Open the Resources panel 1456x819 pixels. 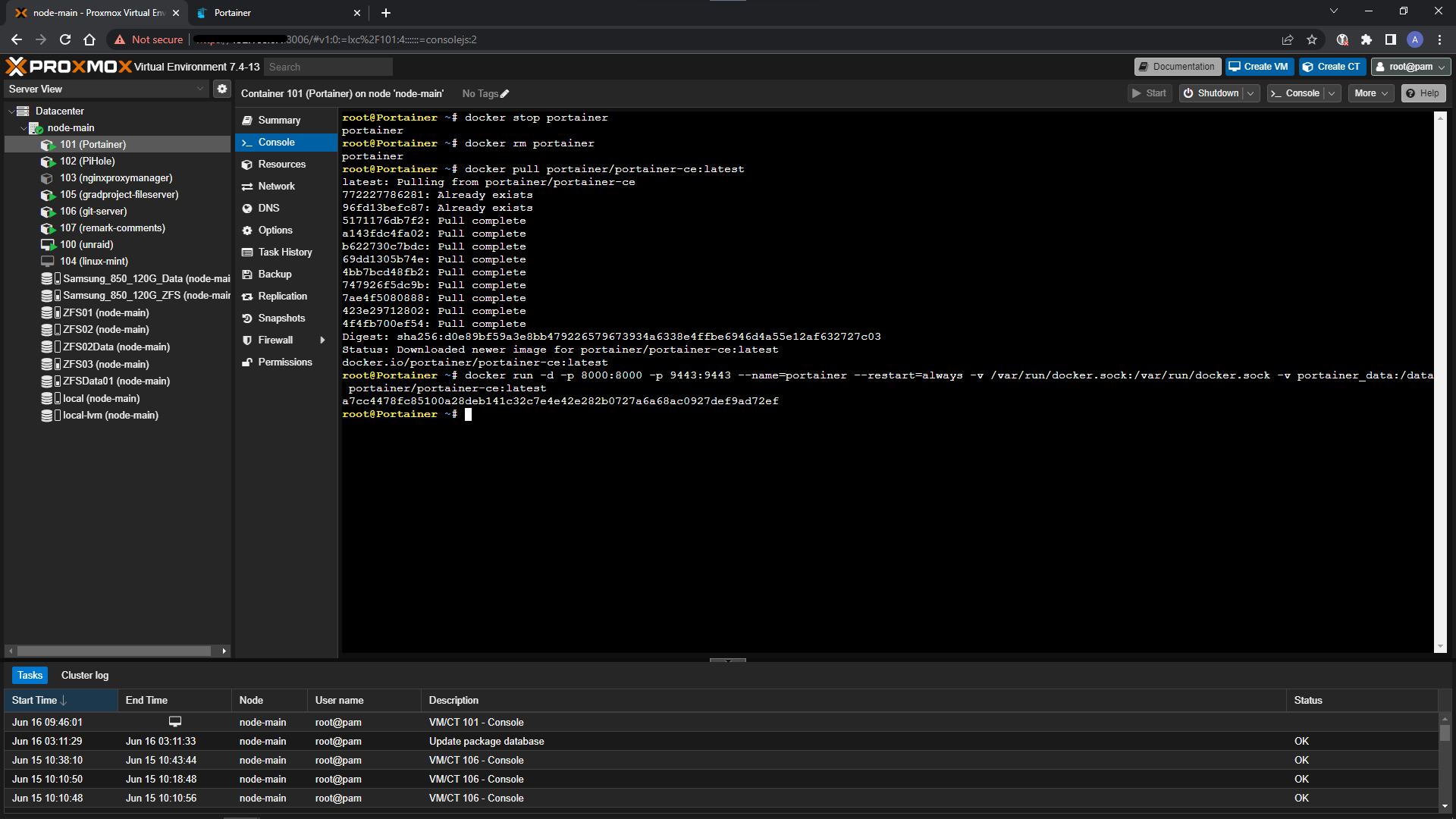(x=286, y=164)
